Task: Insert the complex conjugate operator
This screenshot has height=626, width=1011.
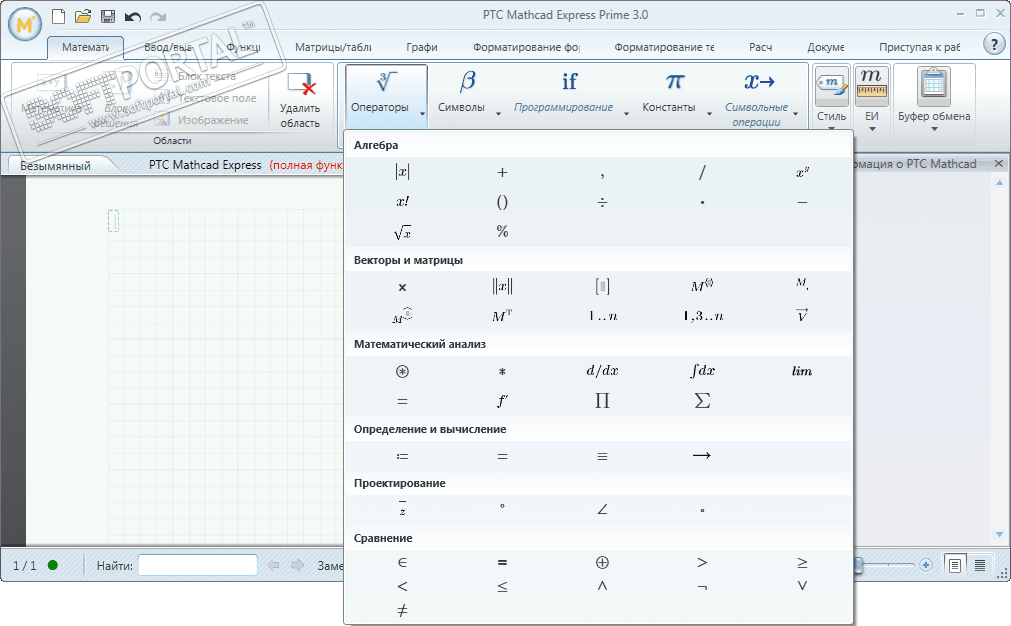Action: tap(402, 509)
